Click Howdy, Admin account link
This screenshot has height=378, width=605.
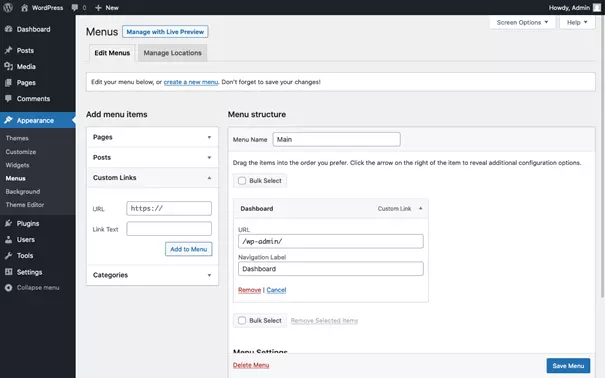[569, 7]
